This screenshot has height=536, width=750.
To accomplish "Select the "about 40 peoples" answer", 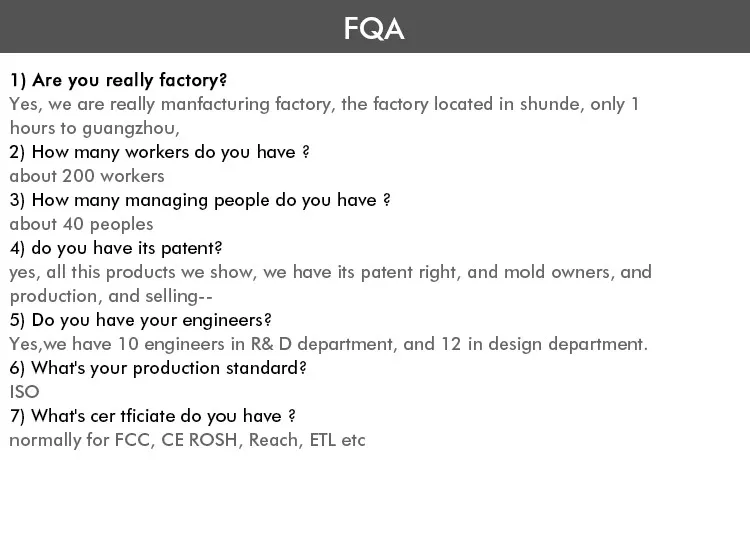I will pos(81,224).
